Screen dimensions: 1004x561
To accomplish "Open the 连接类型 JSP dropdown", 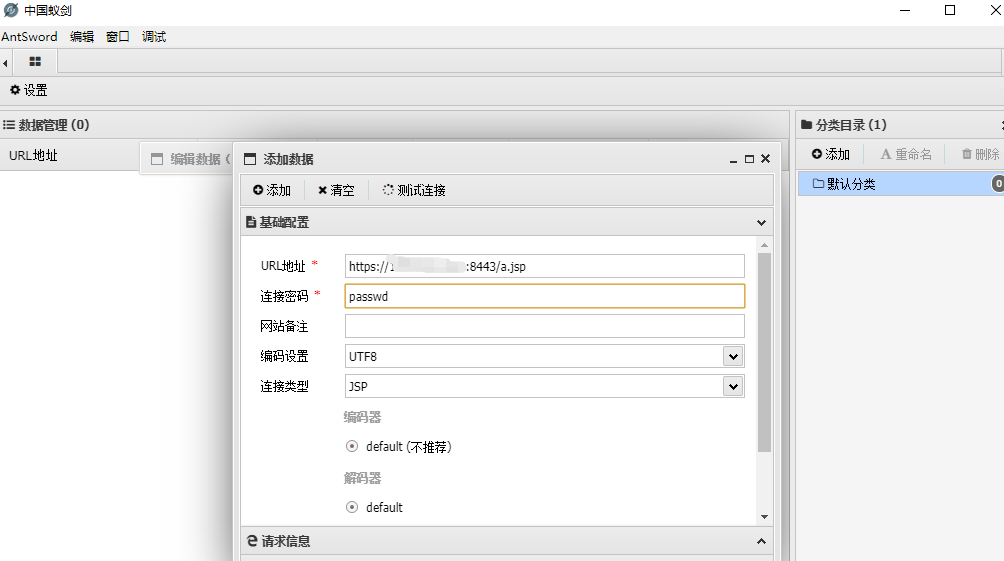I will point(733,386).
